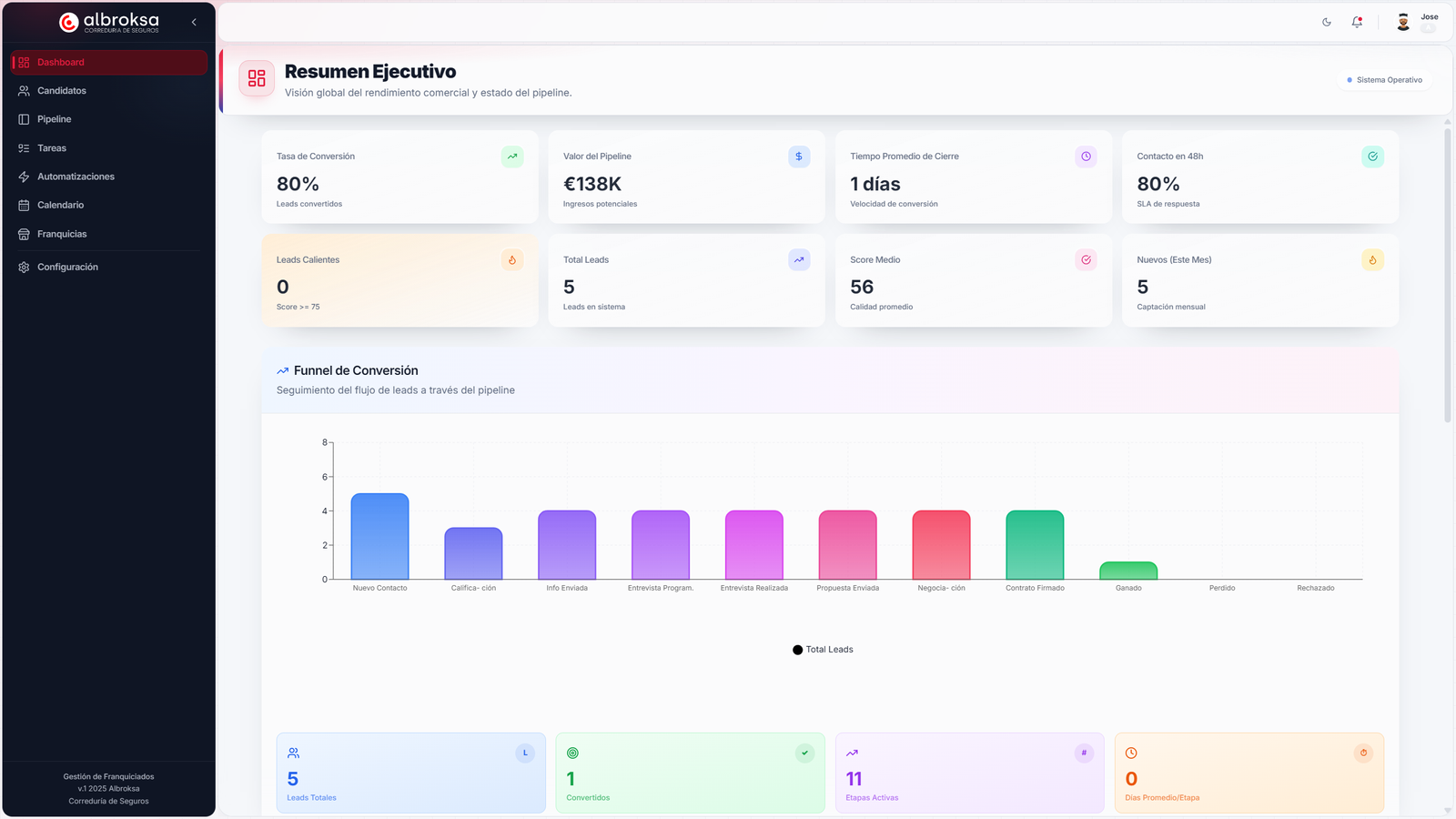
Task: Toggle the Total Leads chart legend
Action: point(823,650)
